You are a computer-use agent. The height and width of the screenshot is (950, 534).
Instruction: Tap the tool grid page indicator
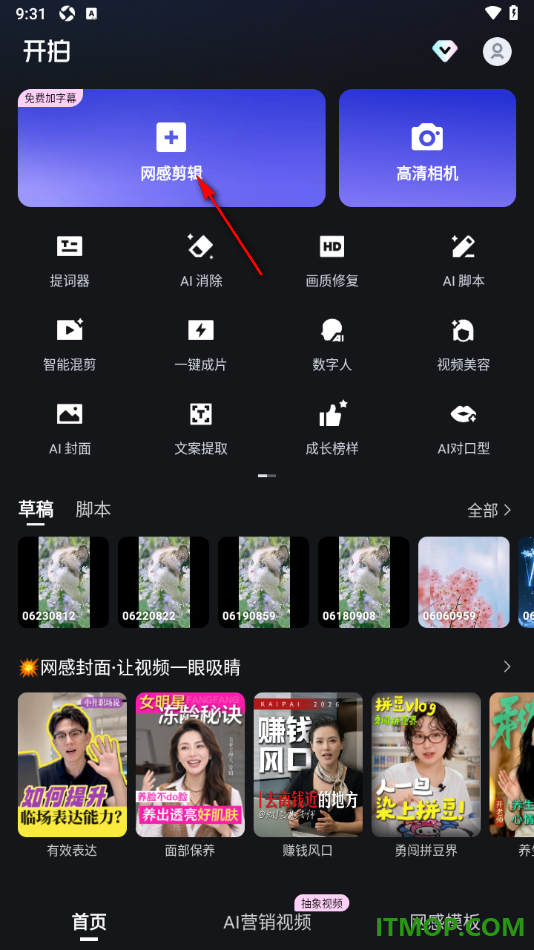[267, 476]
